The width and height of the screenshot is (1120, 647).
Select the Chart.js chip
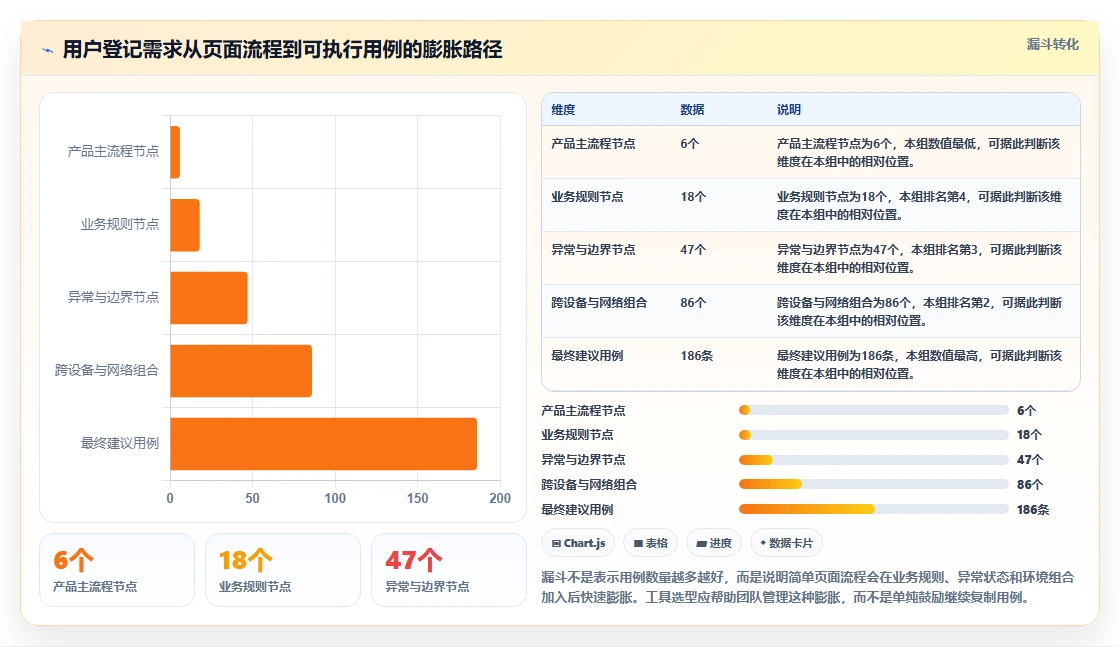click(579, 543)
